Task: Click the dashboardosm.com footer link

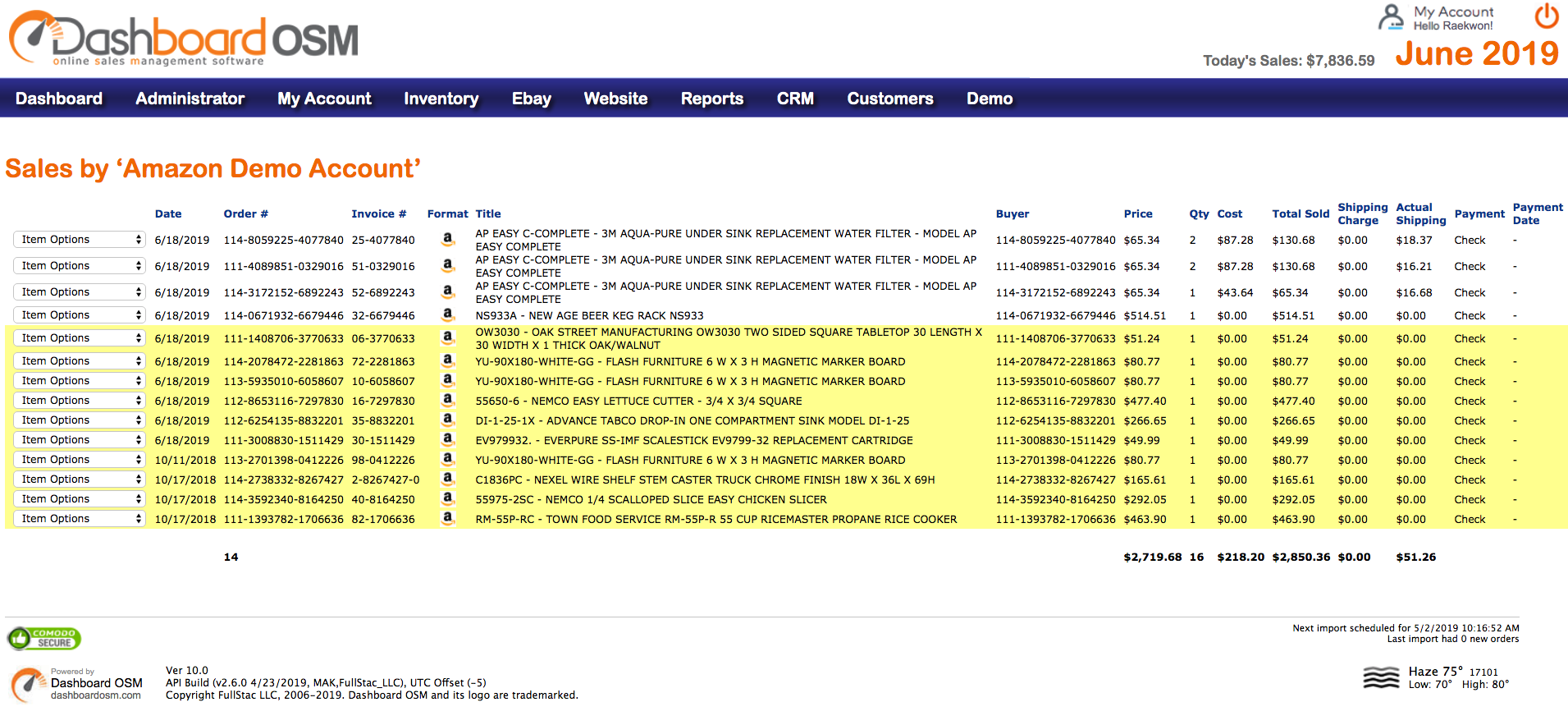Action: 96,695
